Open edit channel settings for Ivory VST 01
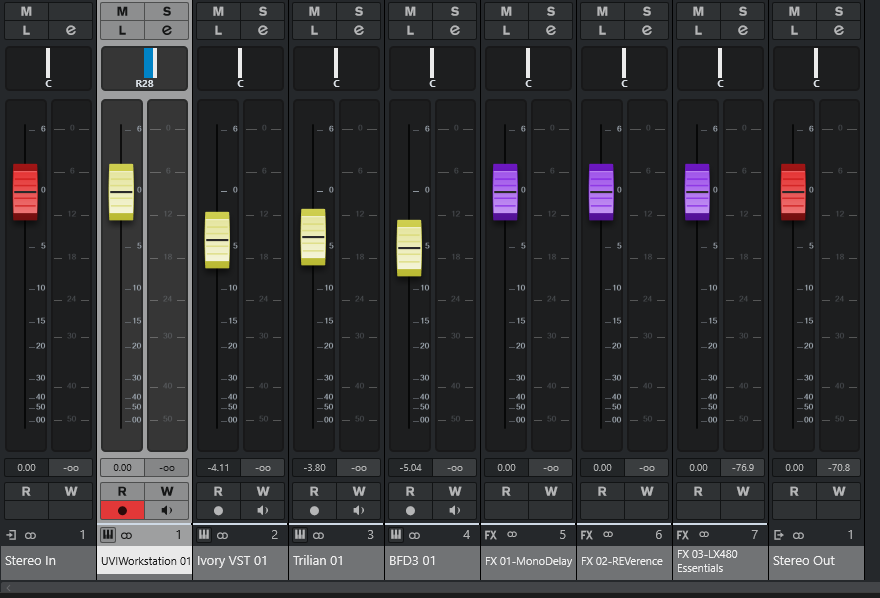The height and width of the screenshot is (598, 880). pyautogui.click(x=263, y=30)
